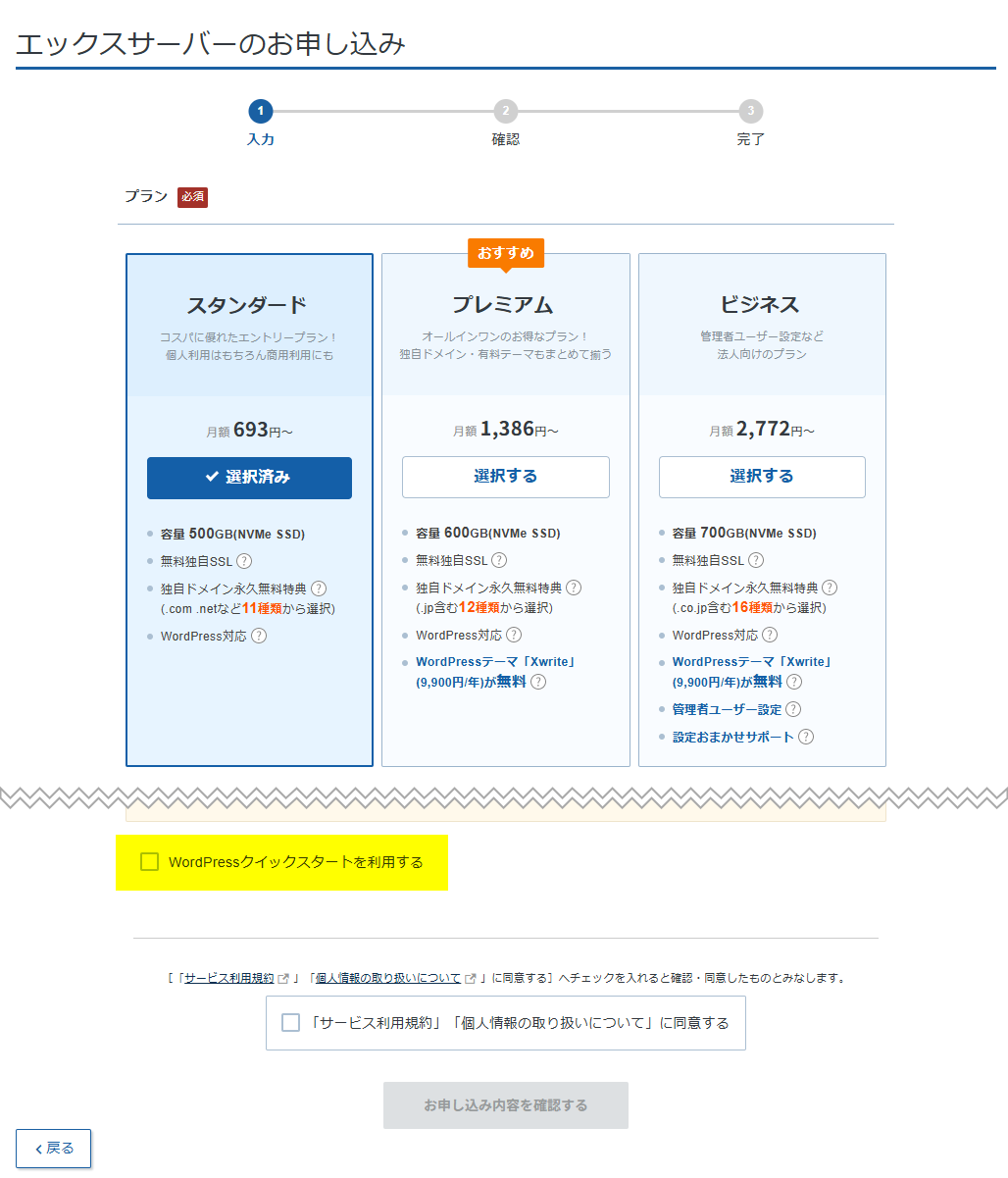Click the プレミアム plan title

(x=502, y=304)
